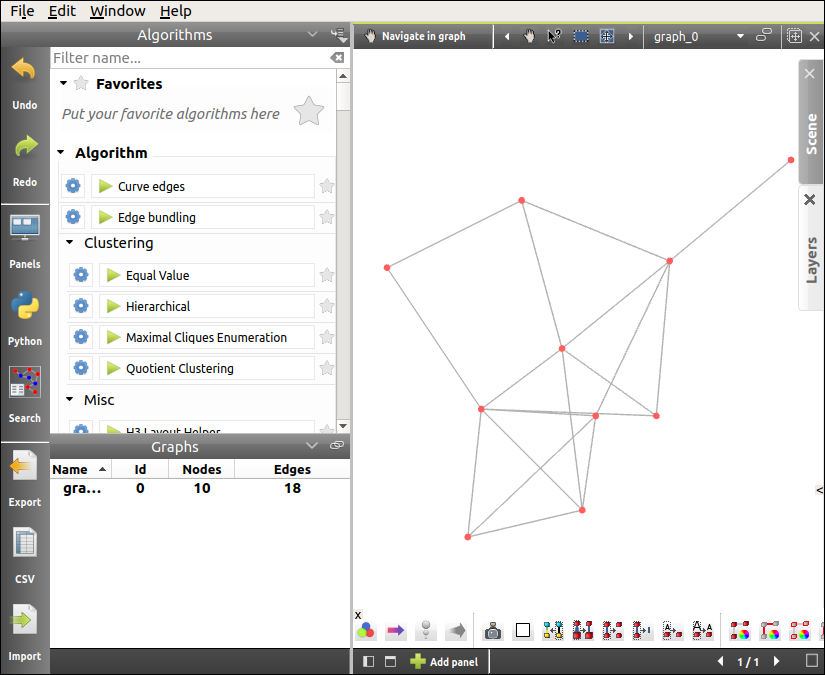The width and height of the screenshot is (825, 675).
Task: Click the Filter name input field
Action: (190, 58)
